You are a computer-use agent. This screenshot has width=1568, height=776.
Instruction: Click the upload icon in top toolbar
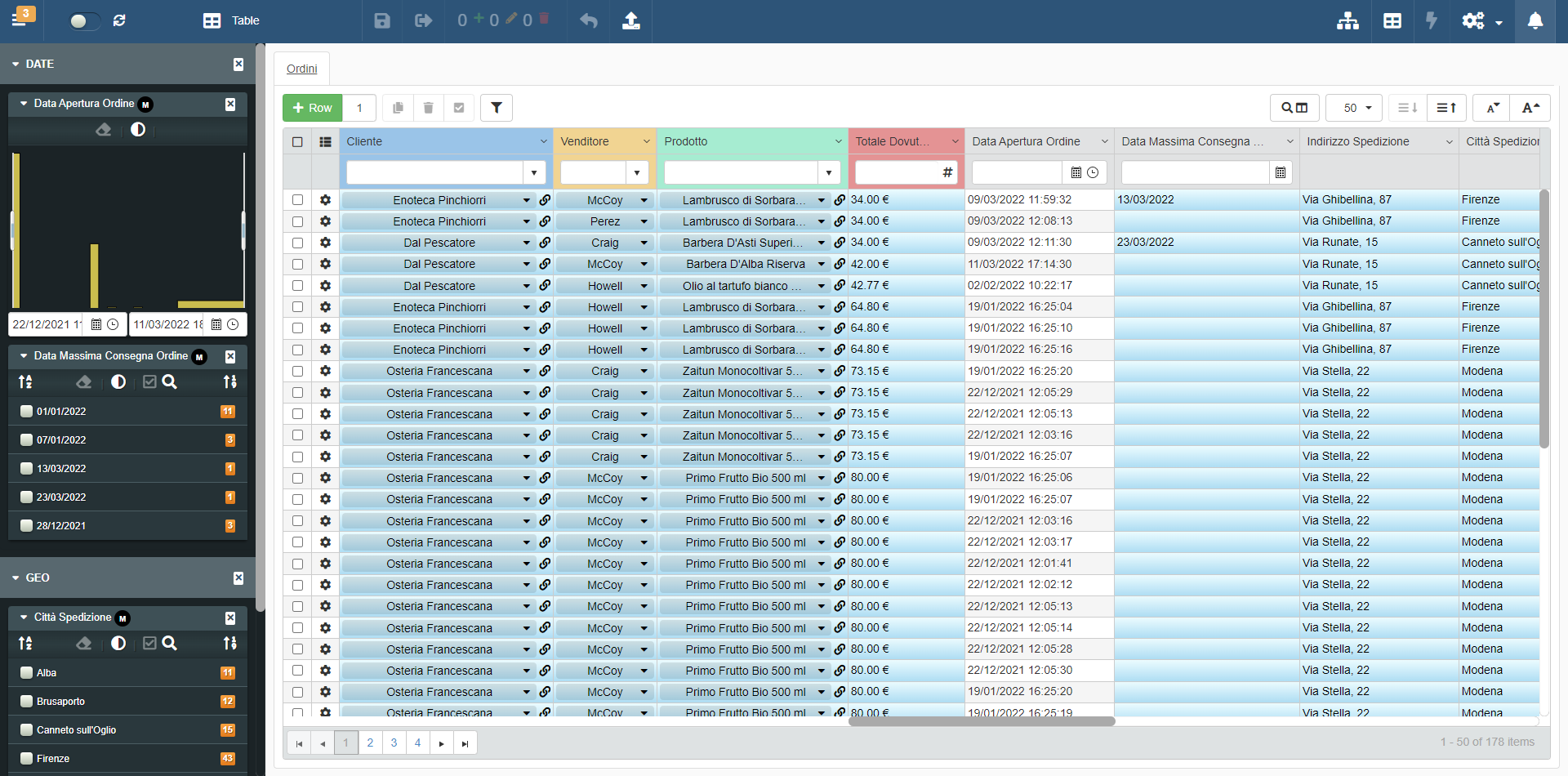coord(631,20)
